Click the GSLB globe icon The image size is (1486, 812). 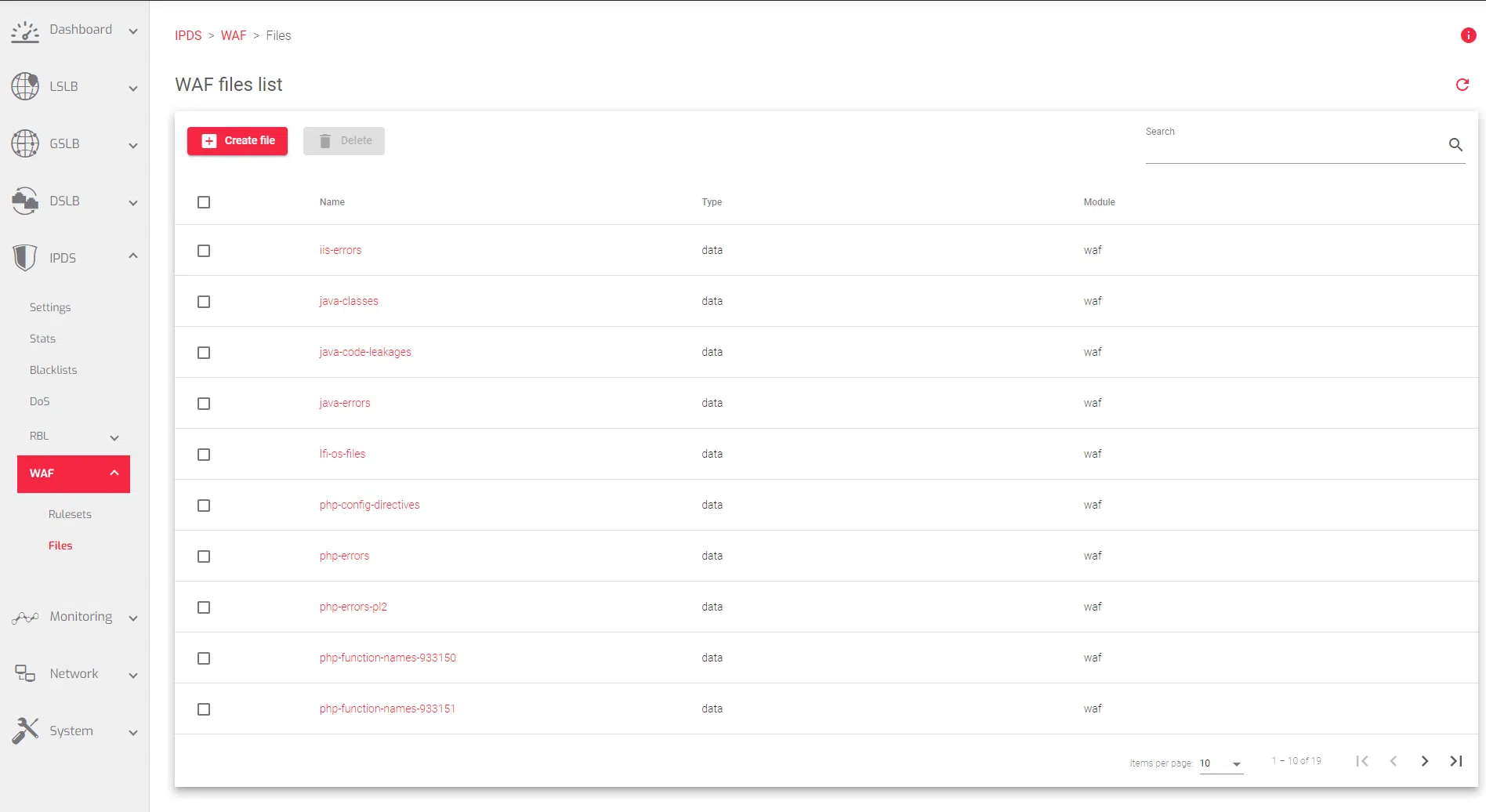point(25,143)
